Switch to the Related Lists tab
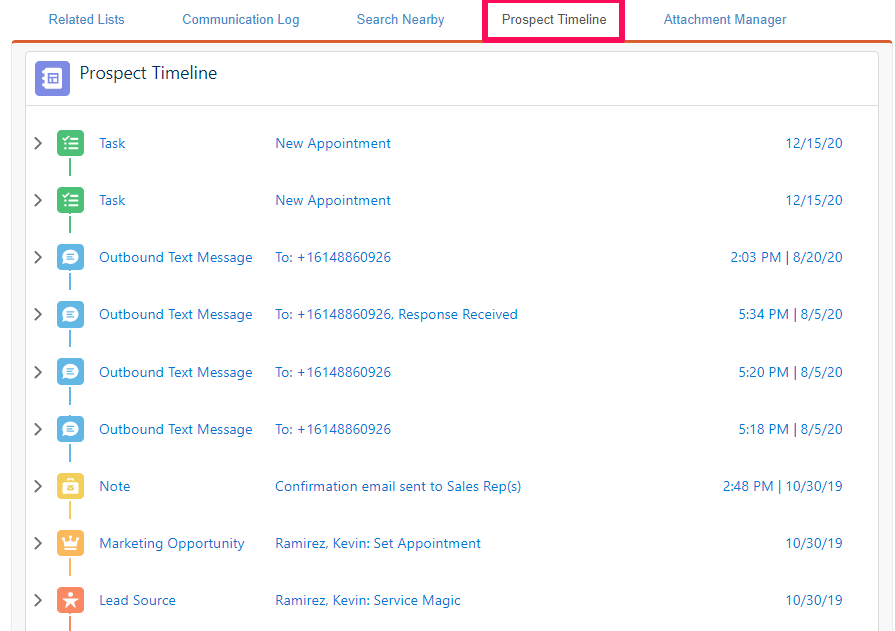Image resolution: width=895 pixels, height=631 pixels. [x=86, y=19]
